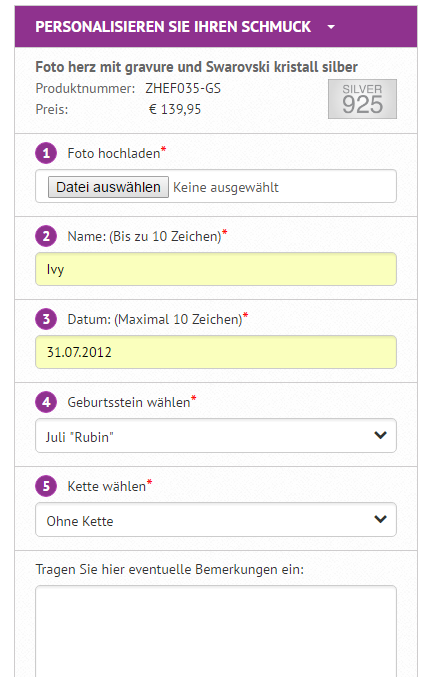431x677 pixels.
Task: Click the step 3 number circle
Action: click(46, 319)
